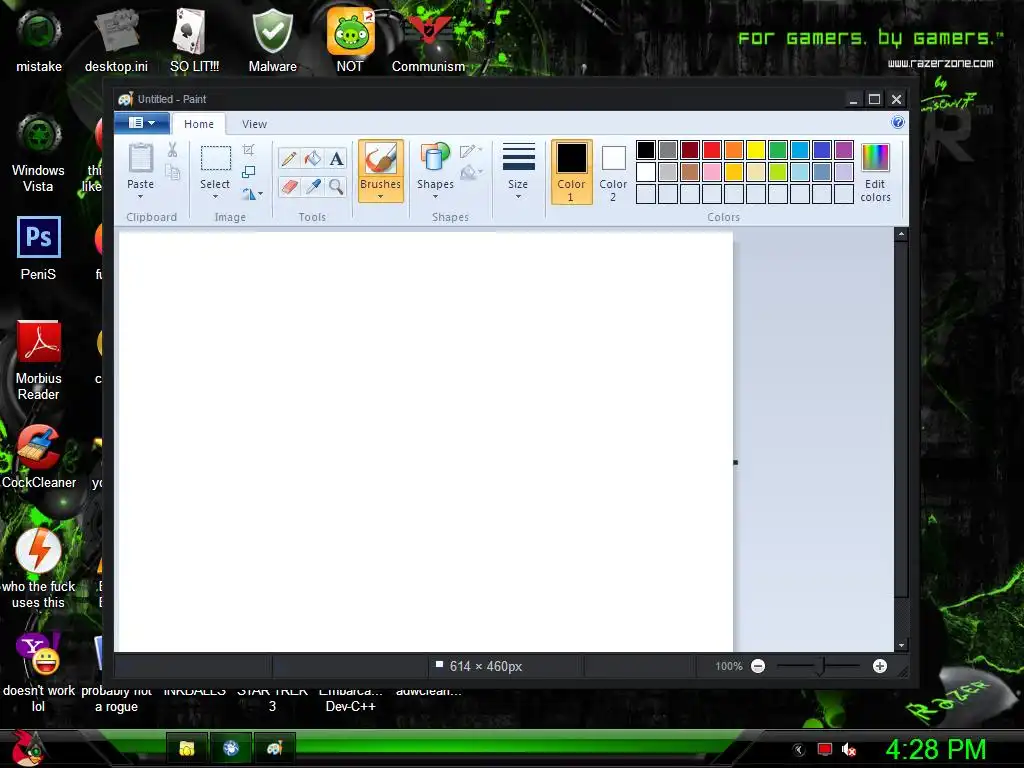
Task: Click the vertical scrollbar up arrow
Action: click(901, 234)
